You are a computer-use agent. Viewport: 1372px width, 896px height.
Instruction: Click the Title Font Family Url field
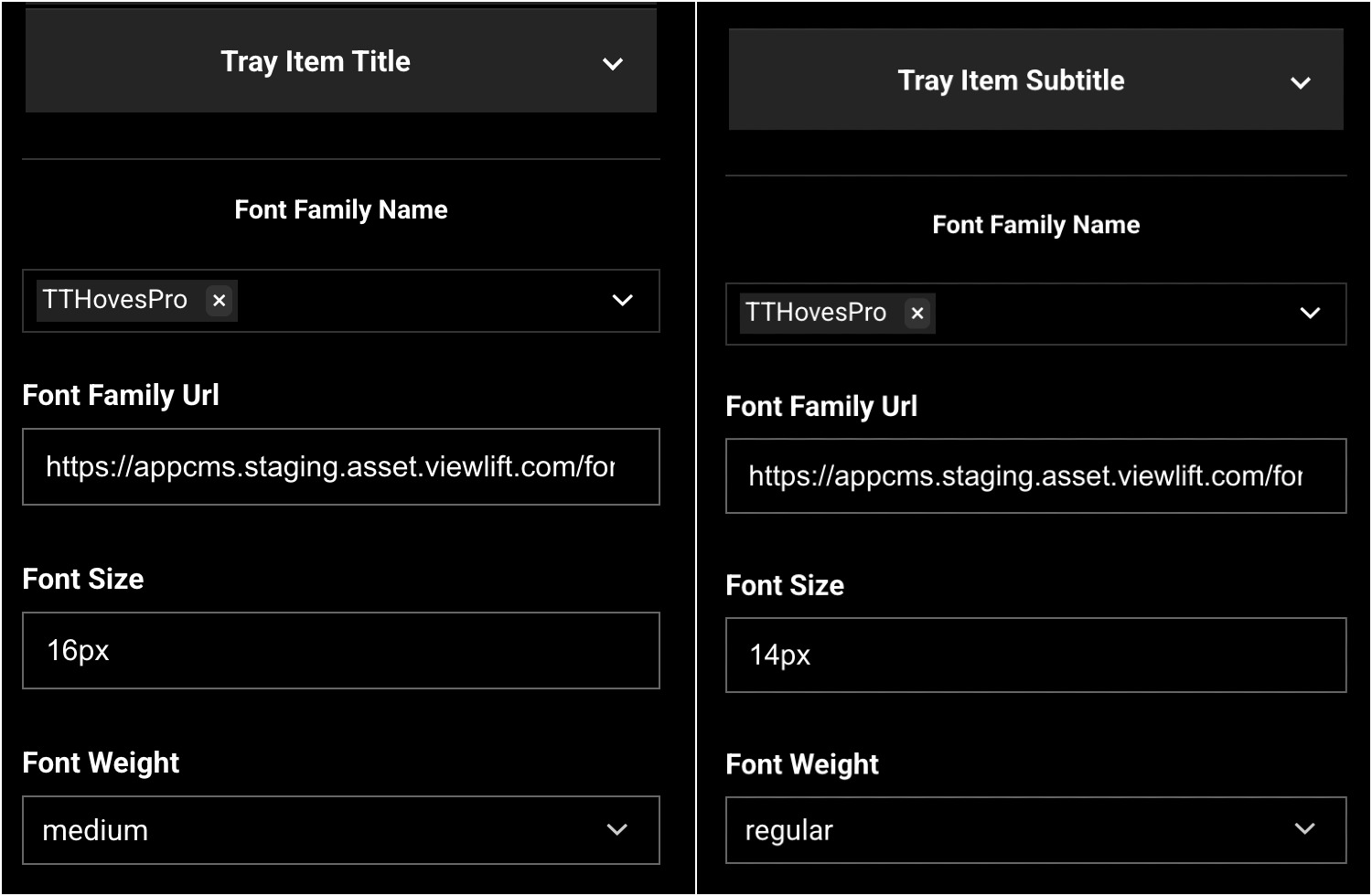tap(341, 467)
